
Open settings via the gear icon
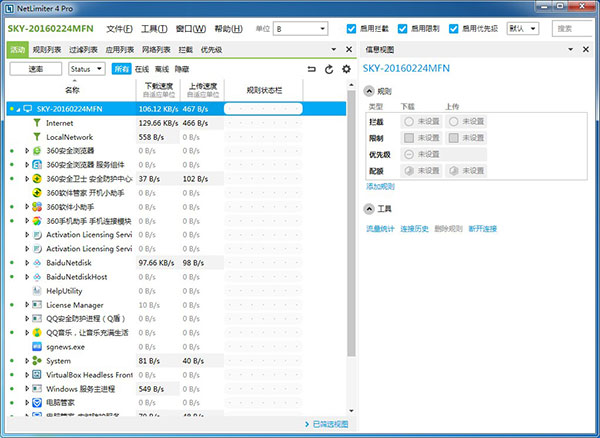tap(346, 69)
